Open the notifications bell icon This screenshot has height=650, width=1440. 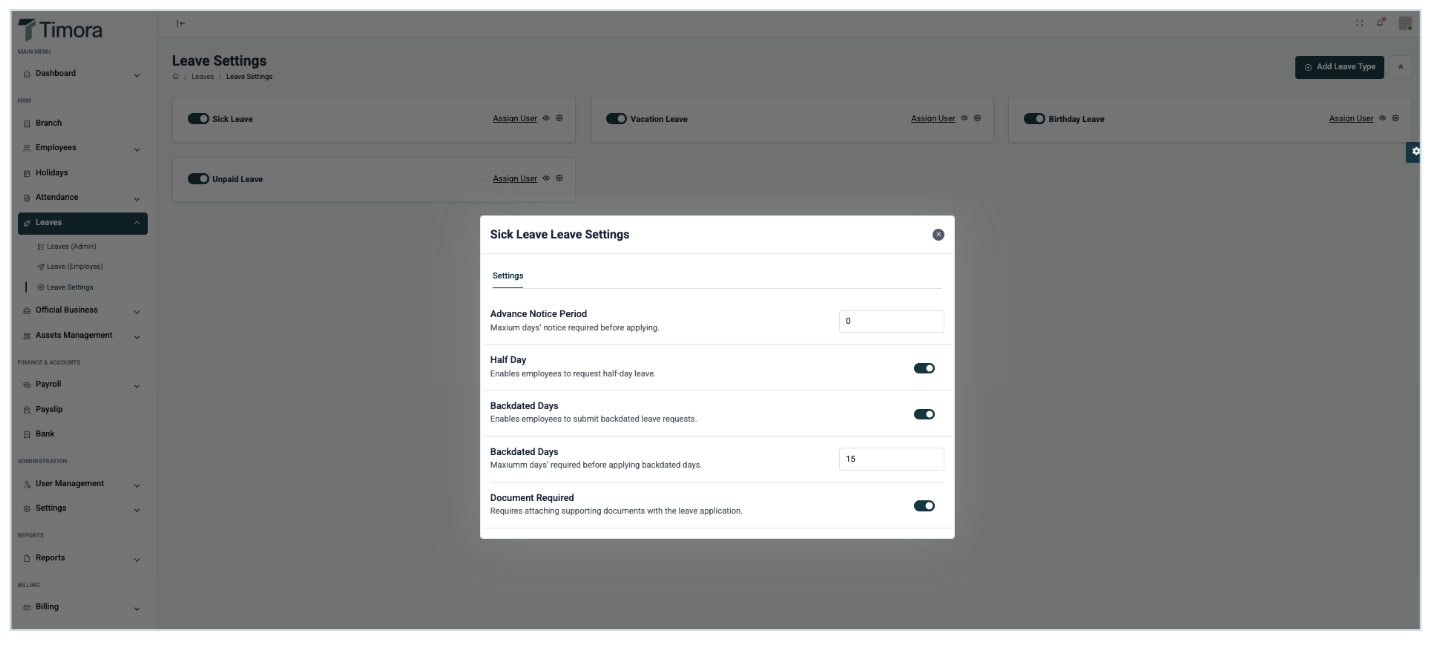click(1381, 22)
